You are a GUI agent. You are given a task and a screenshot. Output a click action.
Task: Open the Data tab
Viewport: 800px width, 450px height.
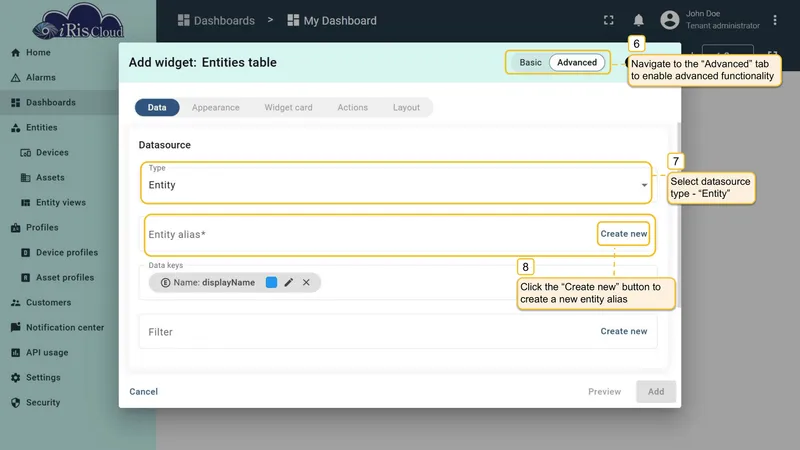(157, 108)
